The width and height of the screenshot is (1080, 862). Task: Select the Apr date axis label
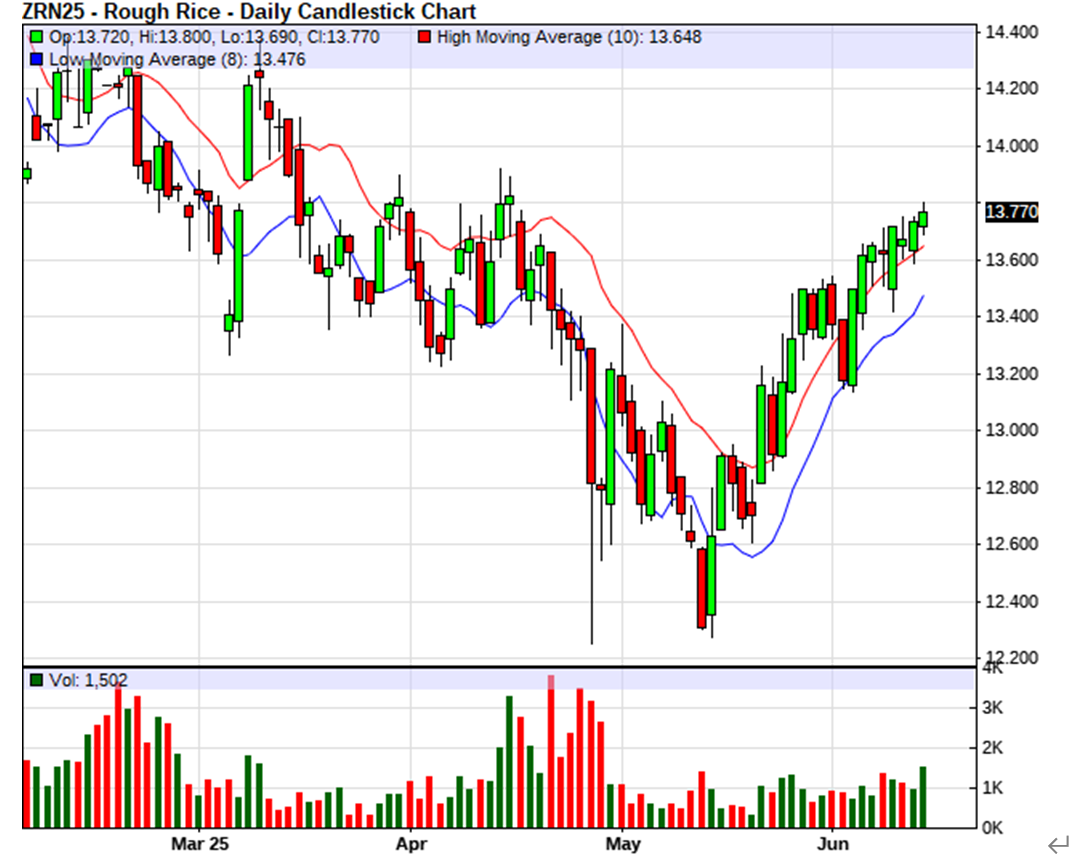click(410, 843)
